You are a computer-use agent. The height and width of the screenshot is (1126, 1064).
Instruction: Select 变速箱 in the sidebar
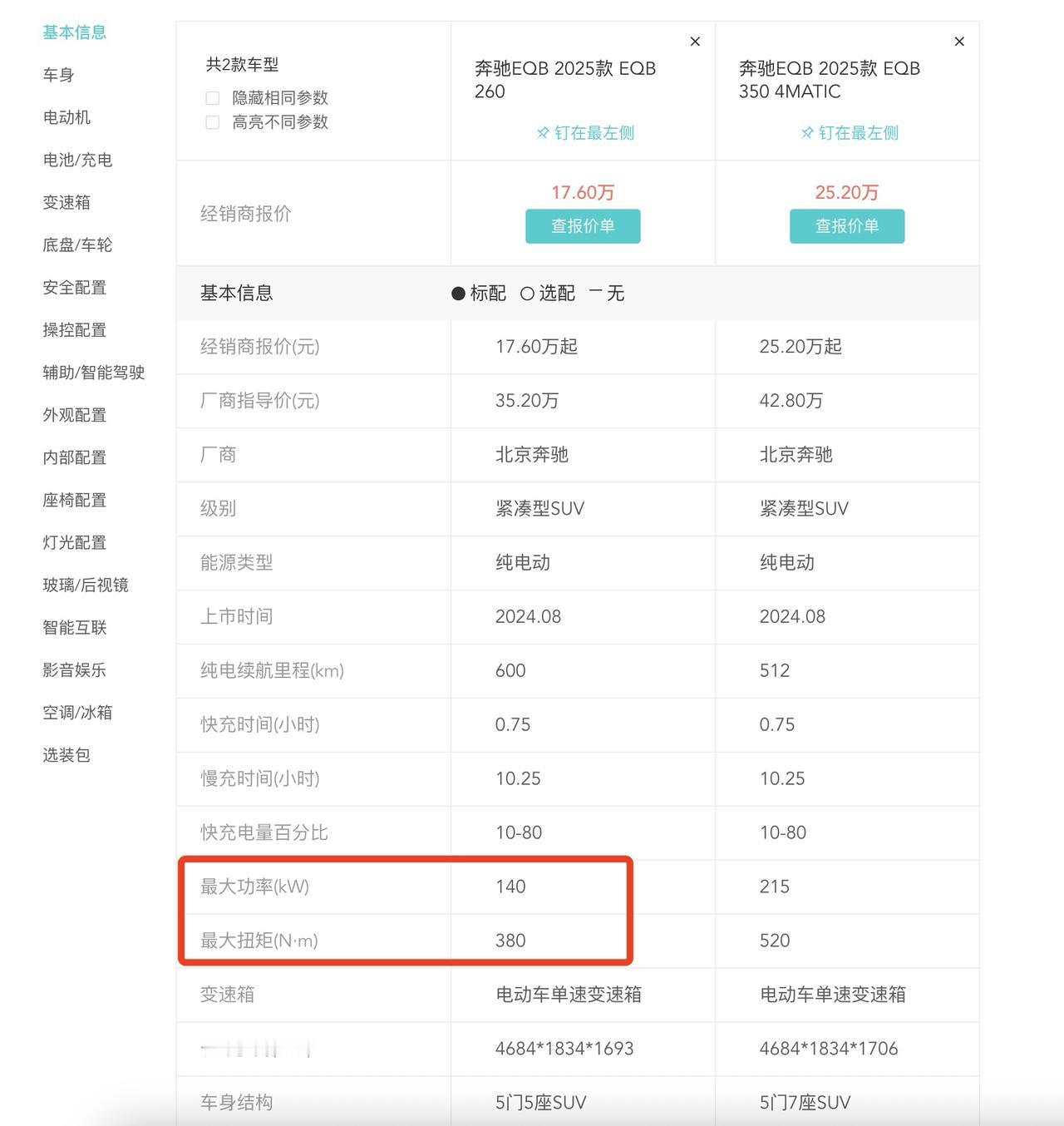66,202
